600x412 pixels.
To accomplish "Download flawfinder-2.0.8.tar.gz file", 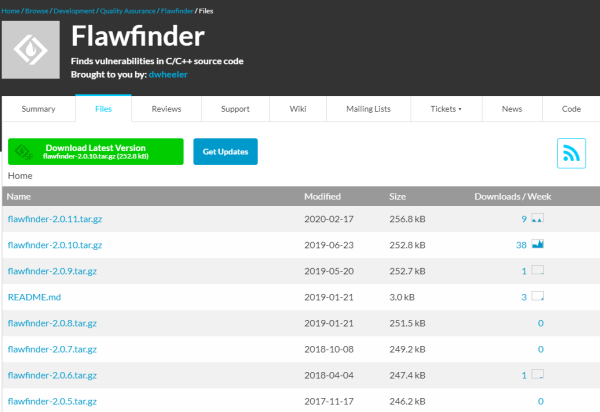I will click(x=52, y=323).
